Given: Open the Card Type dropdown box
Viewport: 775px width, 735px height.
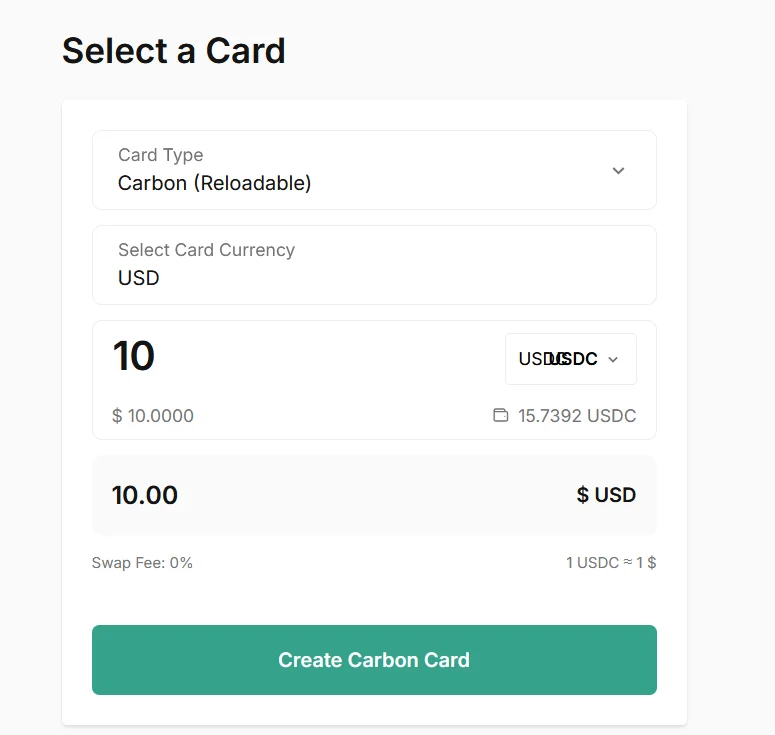Looking at the screenshot, I should (x=374, y=170).
